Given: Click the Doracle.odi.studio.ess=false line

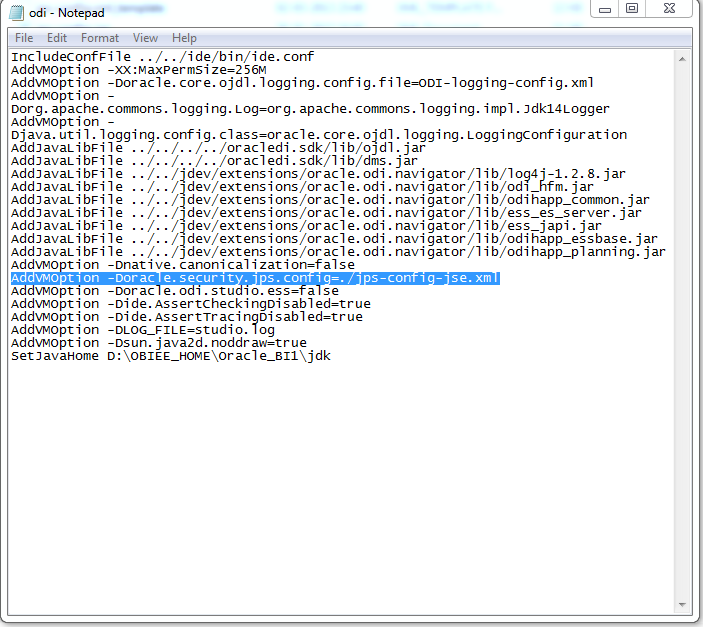Looking at the screenshot, I should click(x=175, y=291).
